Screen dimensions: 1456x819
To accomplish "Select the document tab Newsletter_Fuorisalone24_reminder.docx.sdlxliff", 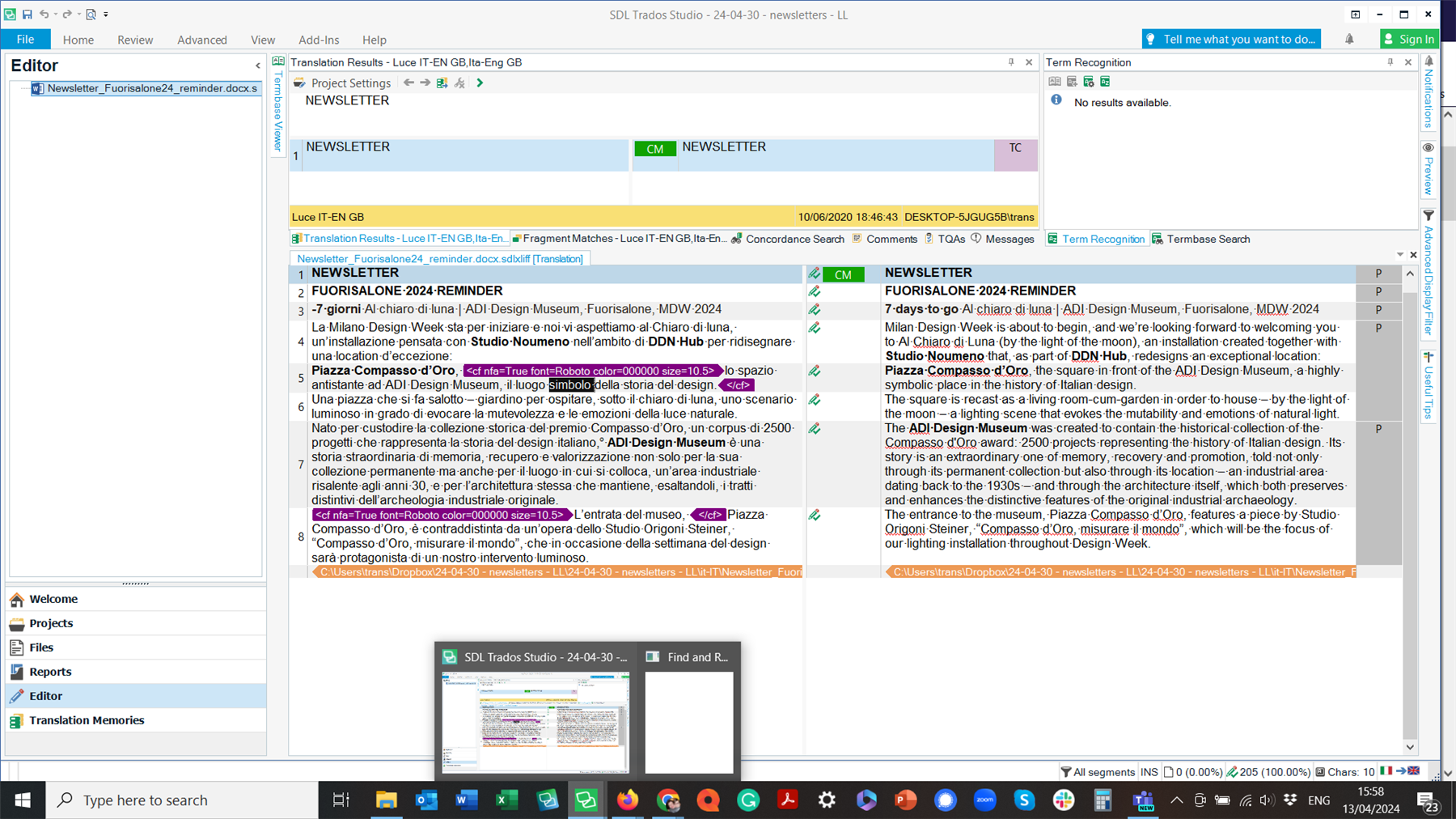I will [x=439, y=259].
